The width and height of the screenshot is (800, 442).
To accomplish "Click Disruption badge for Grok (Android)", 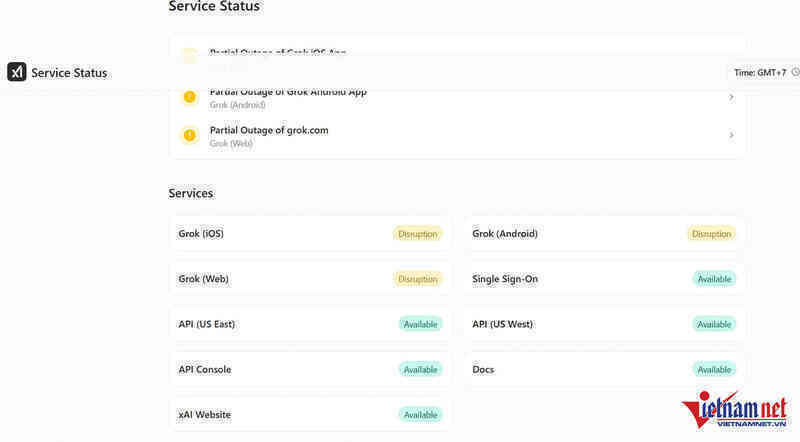I will [x=711, y=234].
